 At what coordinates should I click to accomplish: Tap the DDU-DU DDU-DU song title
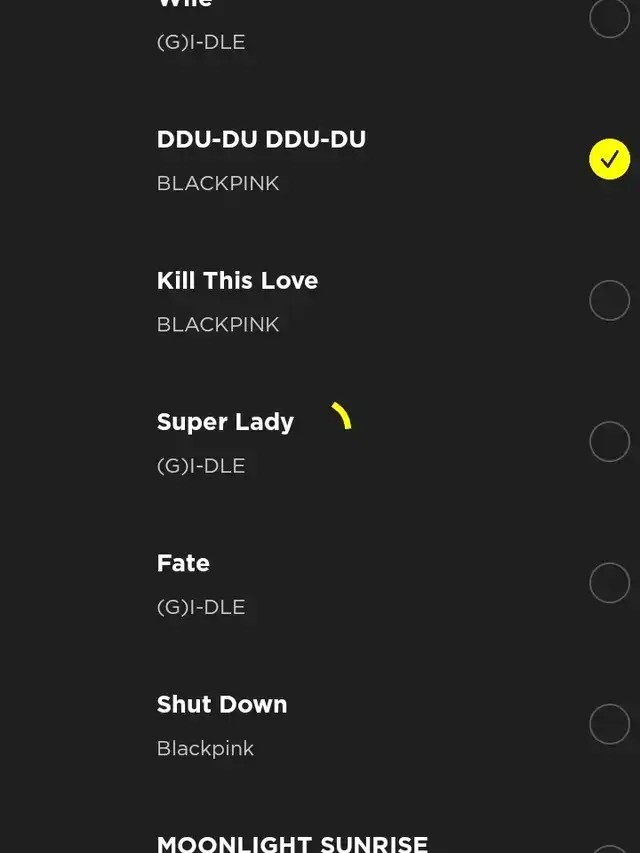pos(261,140)
